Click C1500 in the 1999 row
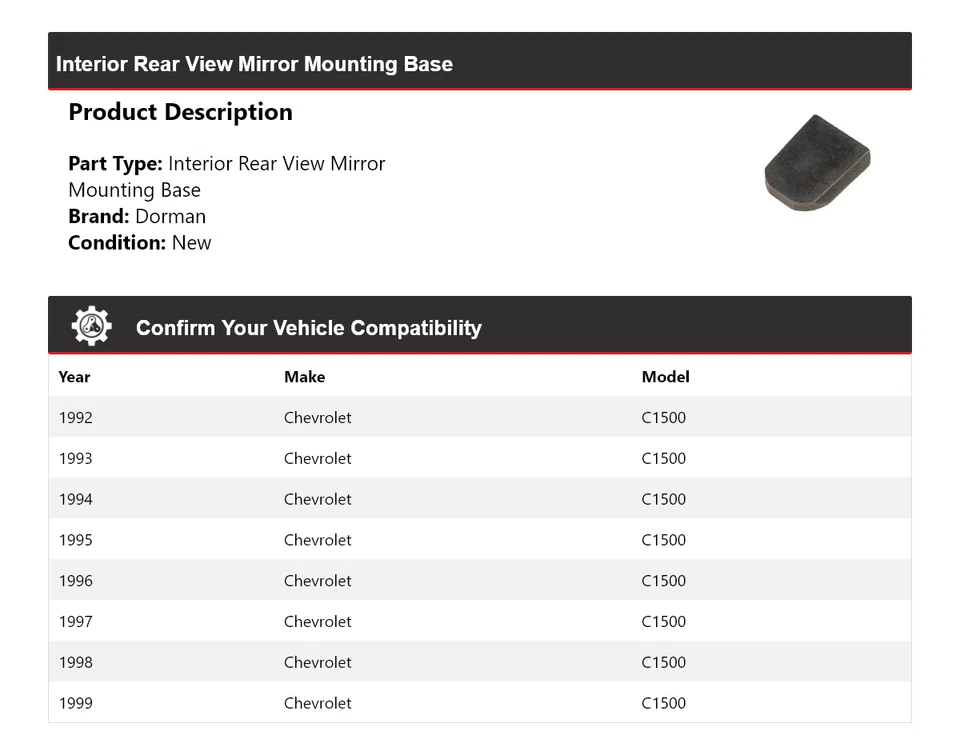This screenshot has height=755, width=960. tap(663, 703)
